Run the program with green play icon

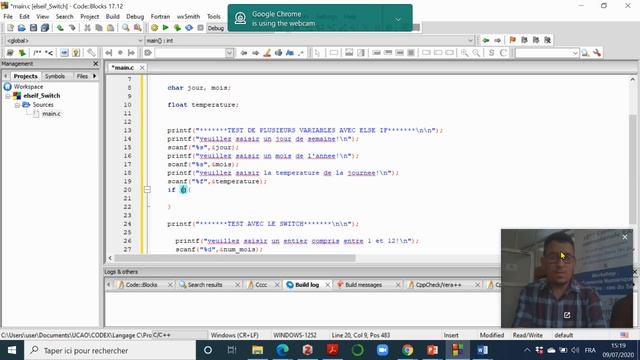165,28
